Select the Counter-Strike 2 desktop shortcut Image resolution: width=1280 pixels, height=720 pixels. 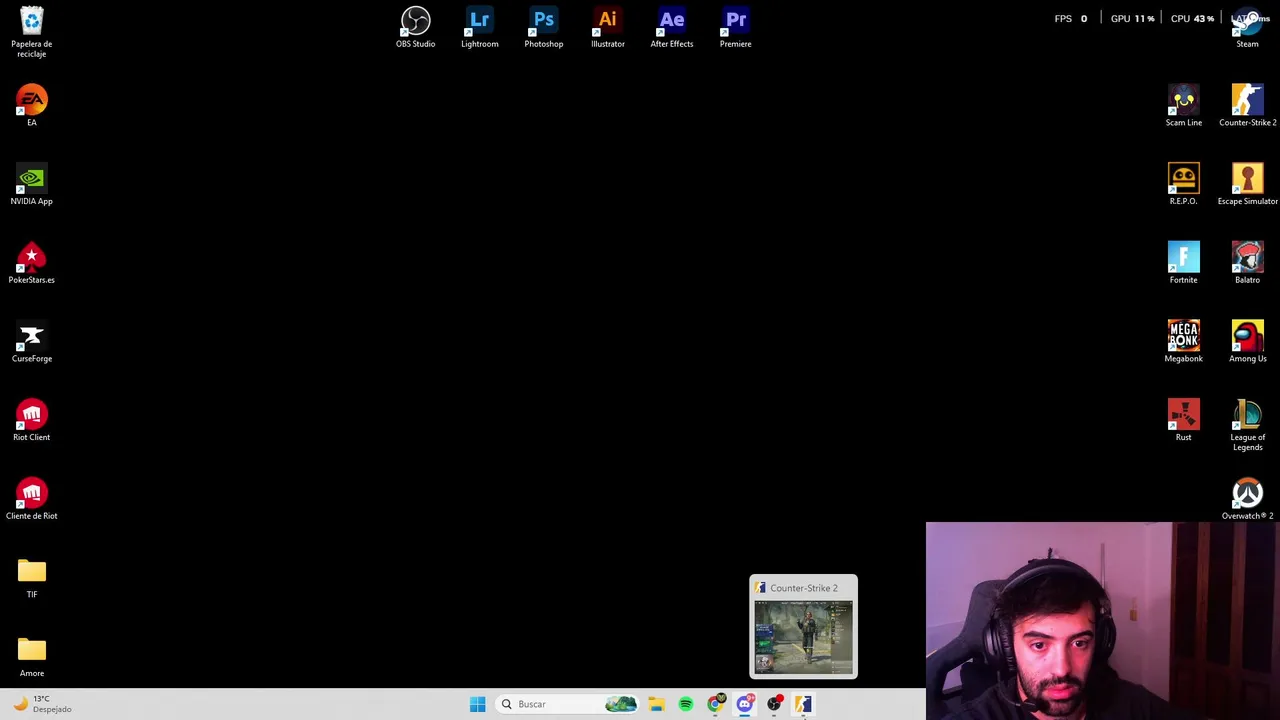(1248, 104)
